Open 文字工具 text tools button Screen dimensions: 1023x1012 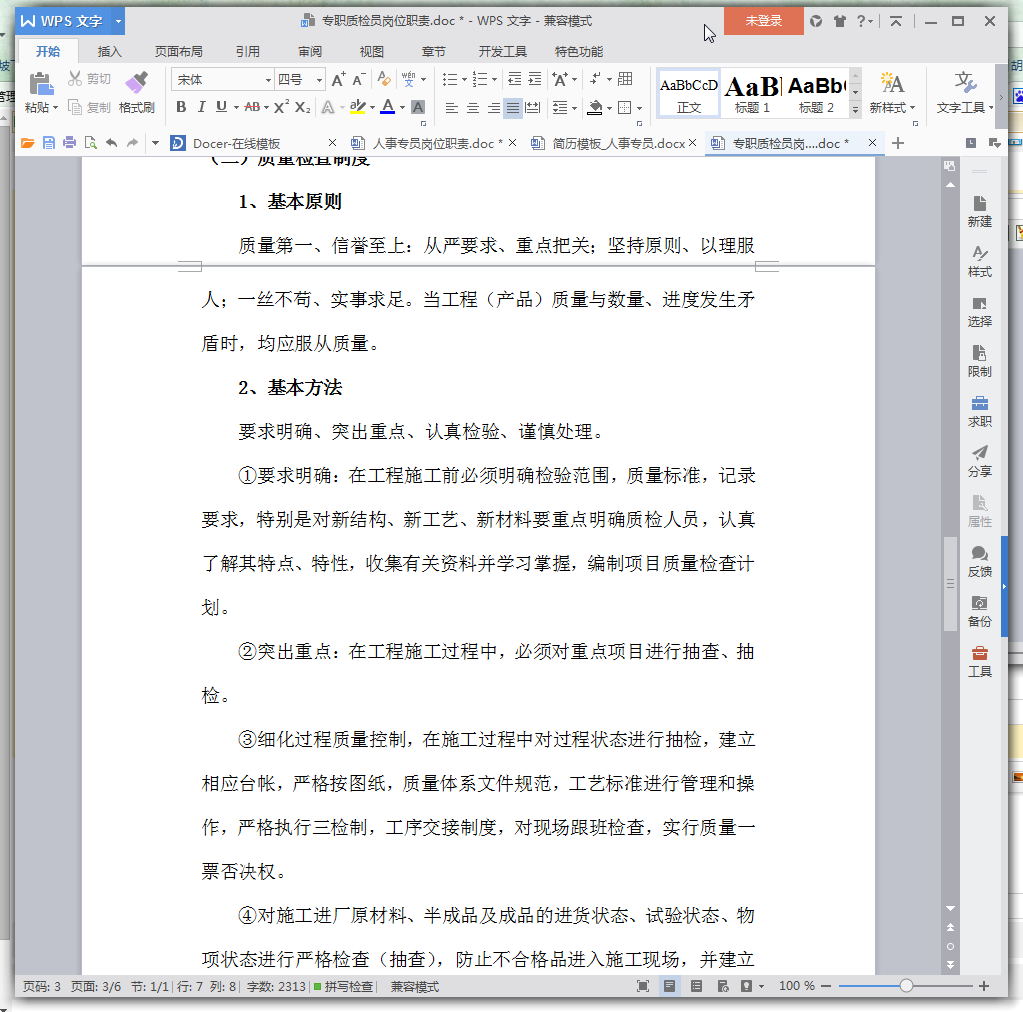tap(964, 92)
